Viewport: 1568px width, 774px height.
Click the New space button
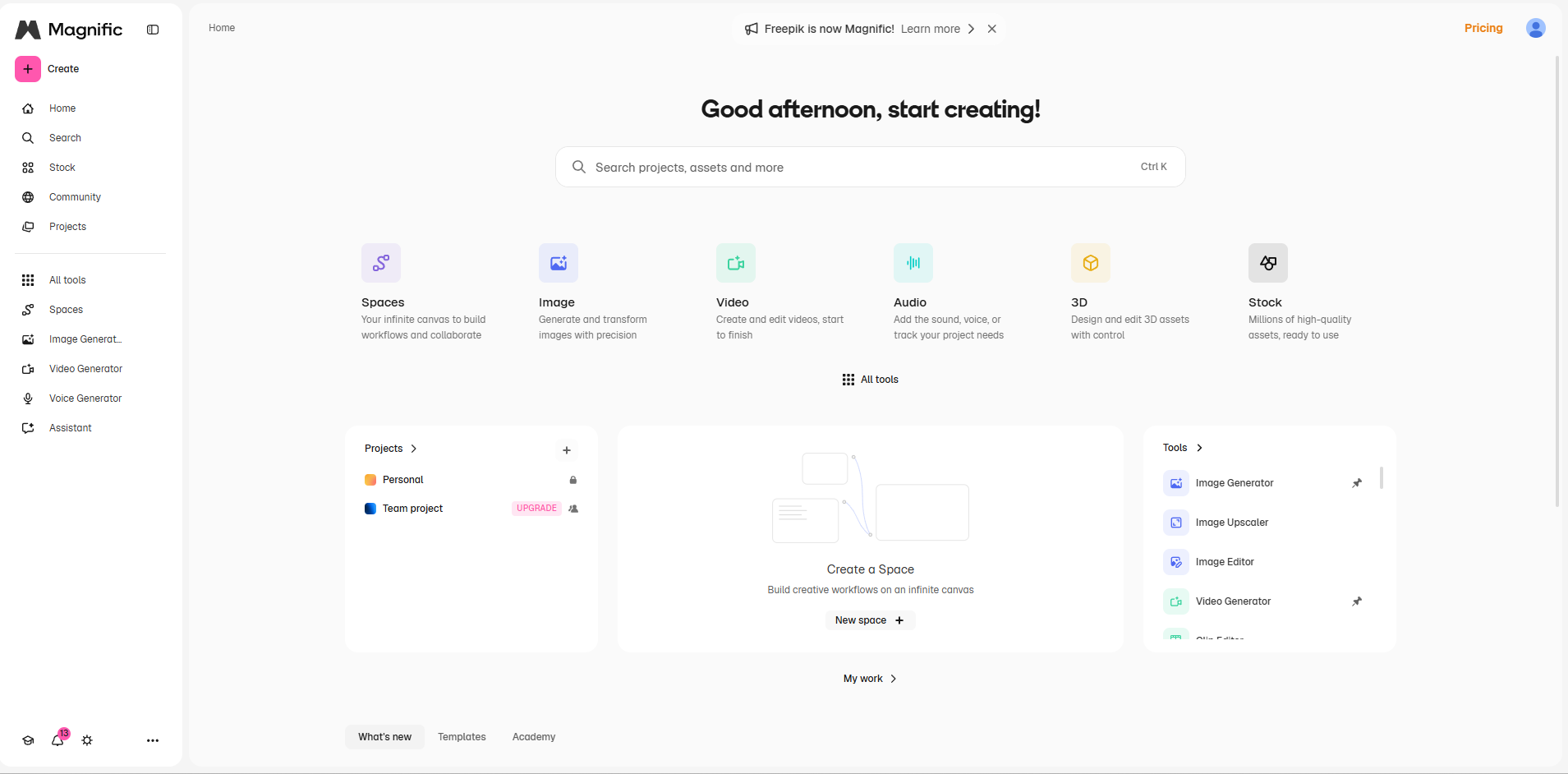point(871,620)
